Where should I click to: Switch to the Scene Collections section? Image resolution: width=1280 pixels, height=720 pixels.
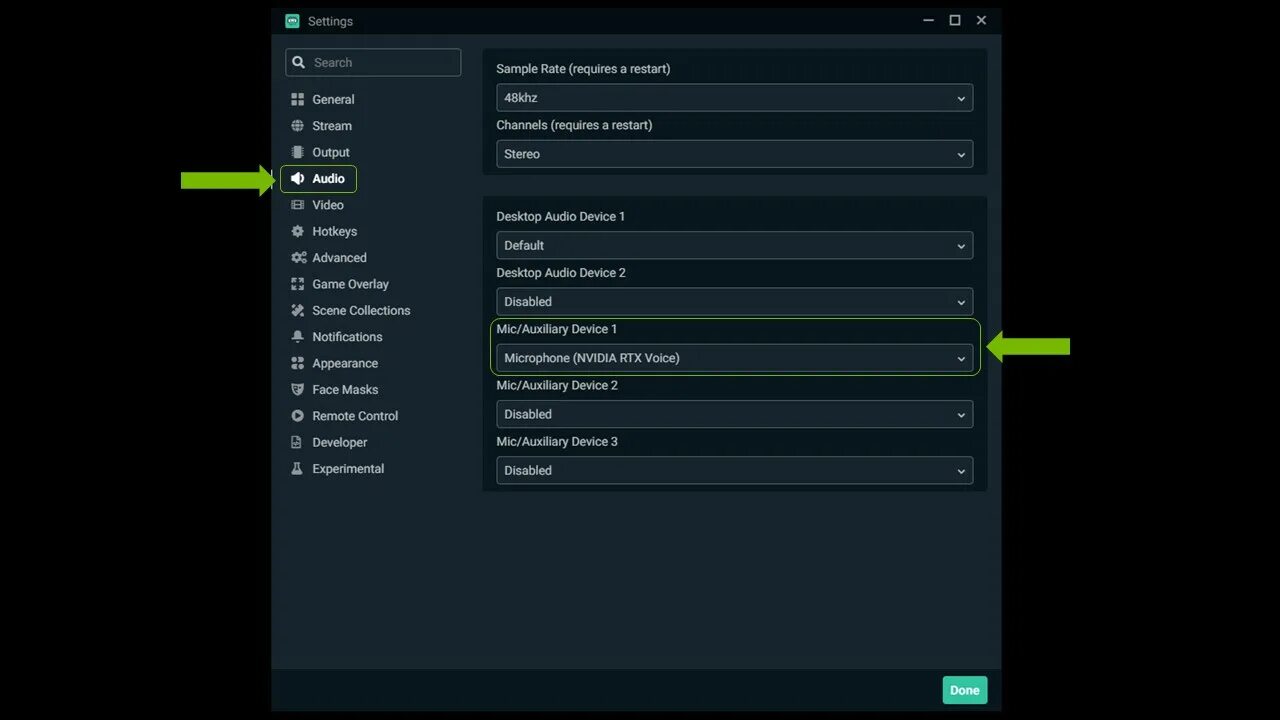pos(361,310)
